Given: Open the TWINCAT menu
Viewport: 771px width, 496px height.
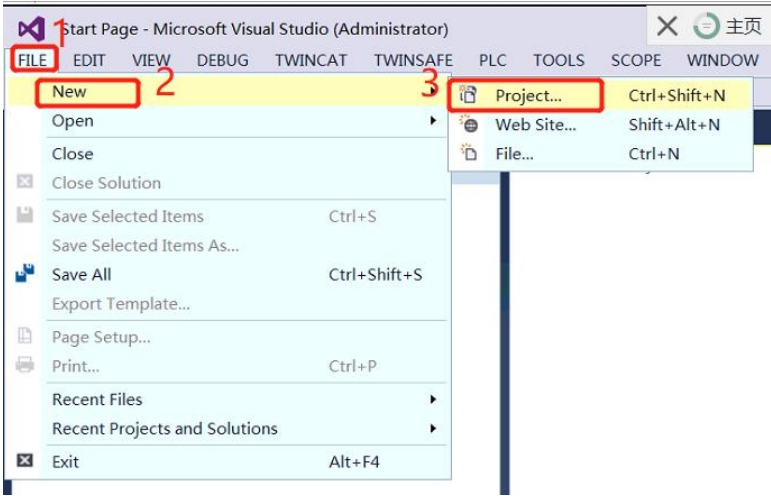Looking at the screenshot, I should click(311, 60).
